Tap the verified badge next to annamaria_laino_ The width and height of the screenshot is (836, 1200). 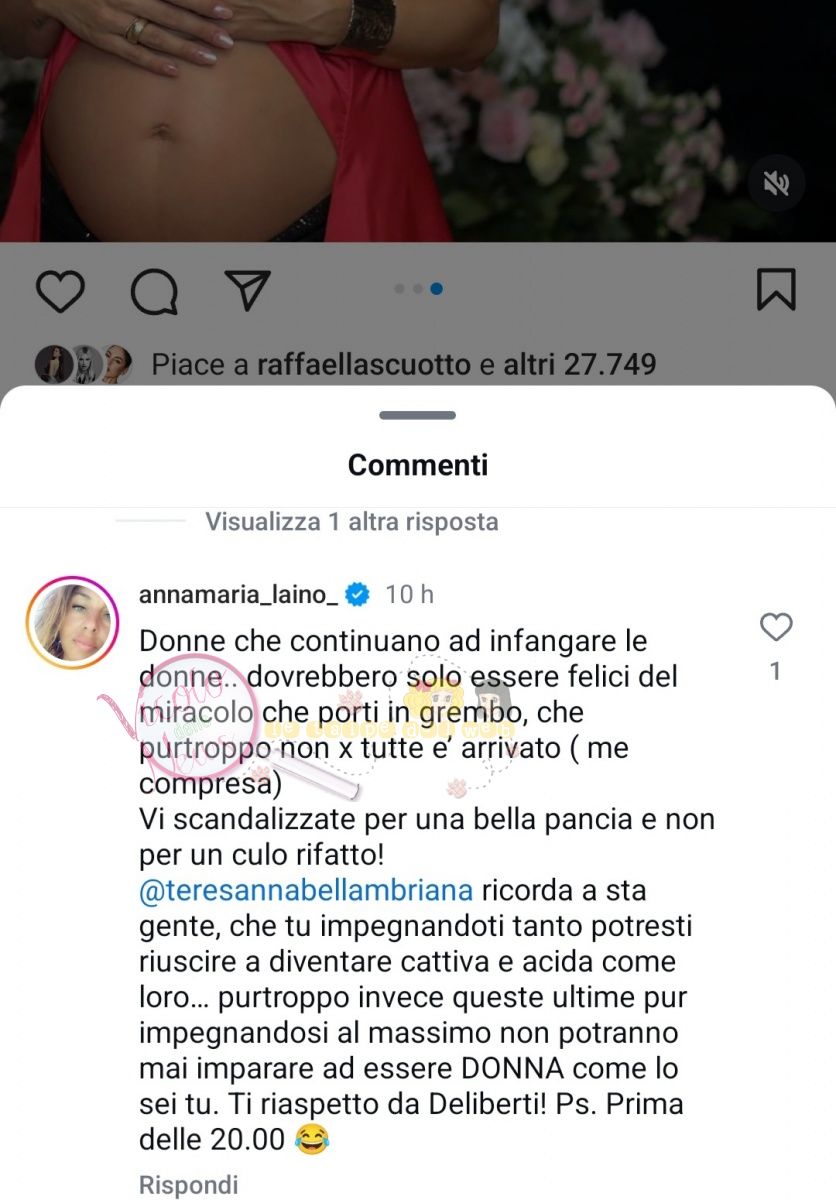tap(357, 595)
